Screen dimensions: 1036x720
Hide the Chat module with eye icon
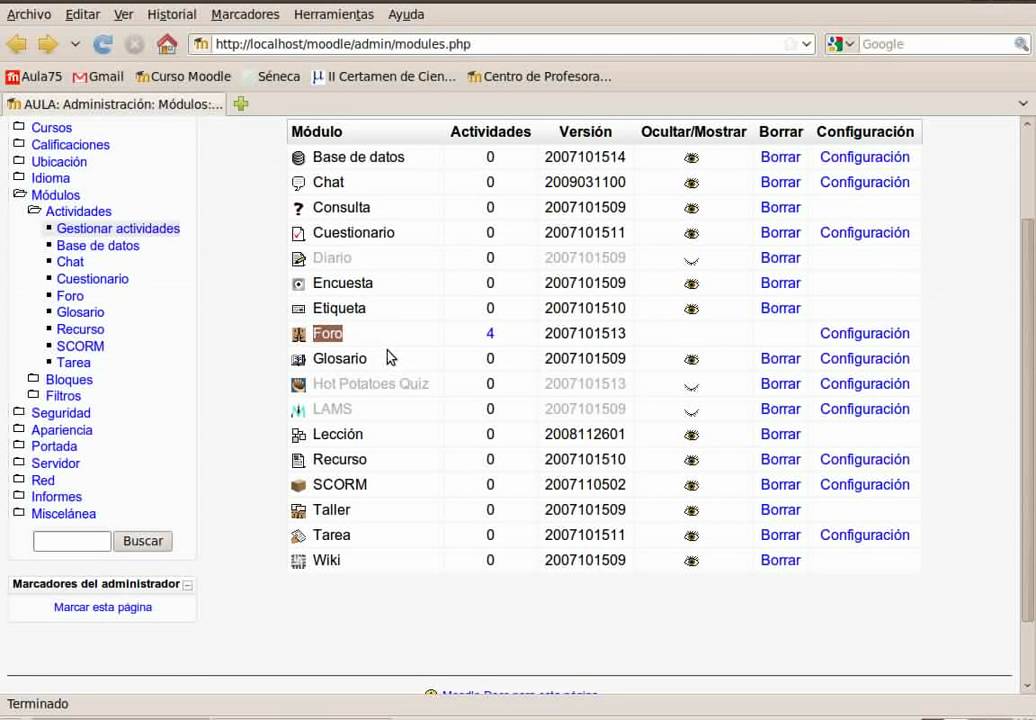691,183
